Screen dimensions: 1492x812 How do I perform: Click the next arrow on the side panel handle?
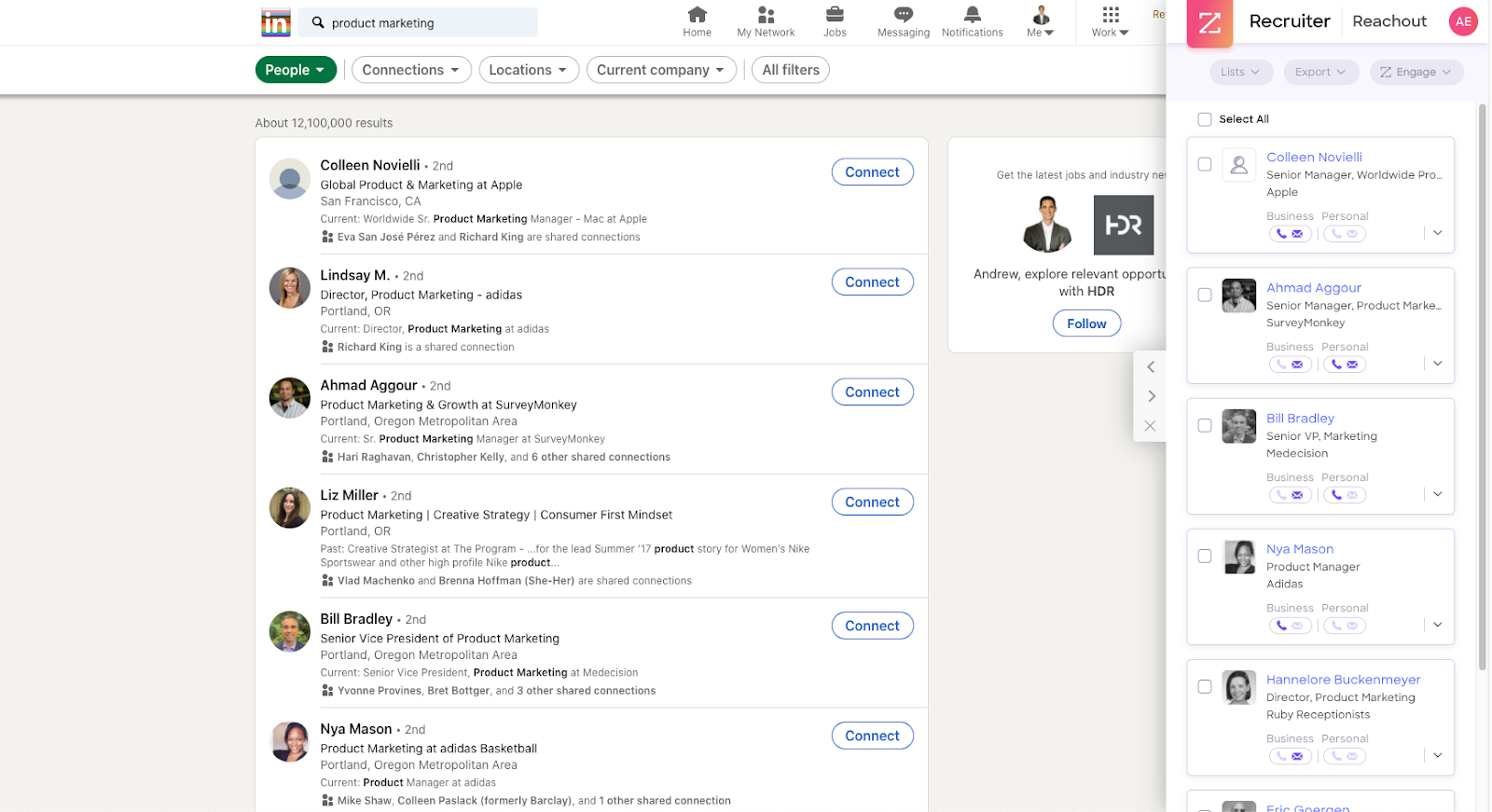pyautogui.click(x=1151, y=396)
